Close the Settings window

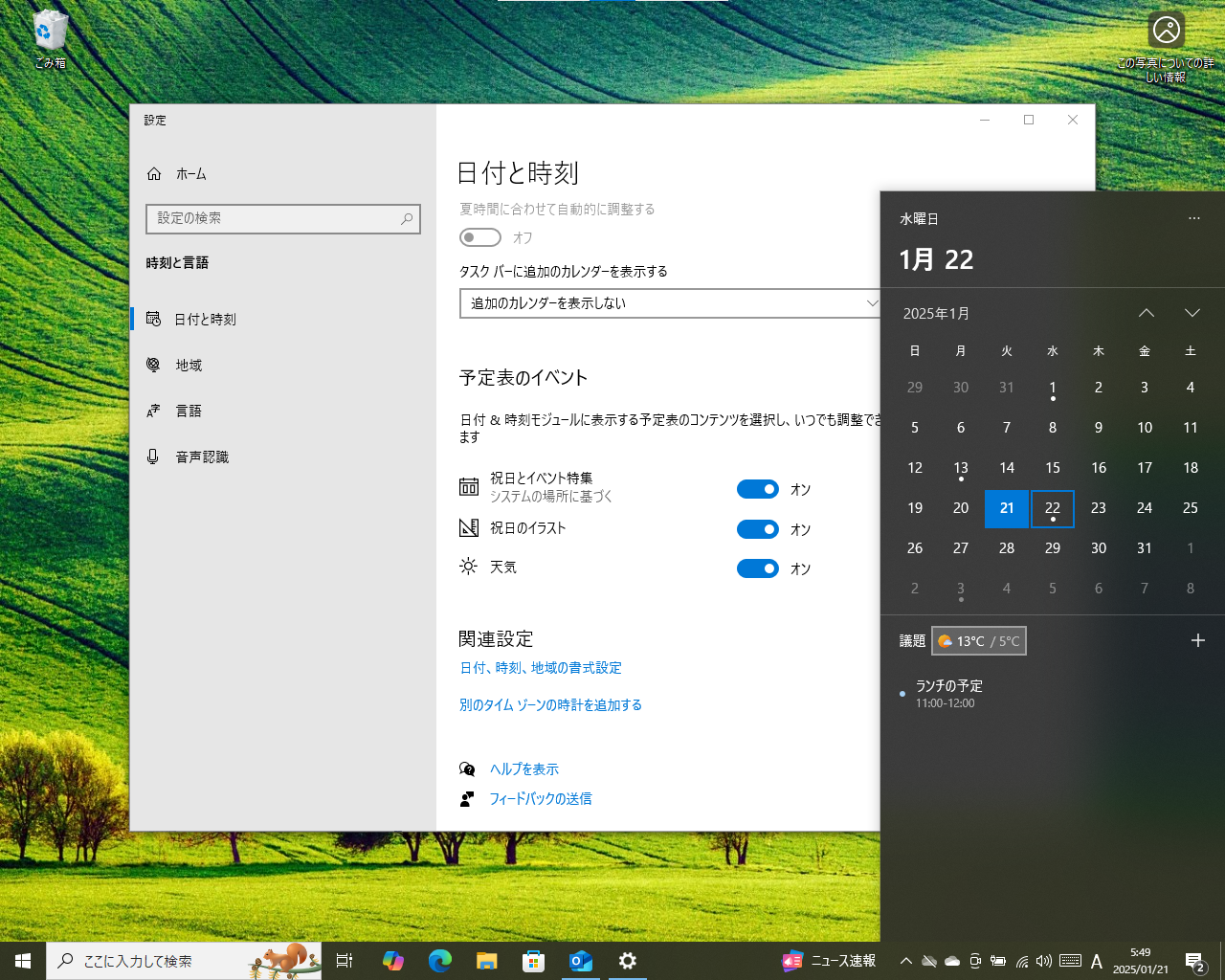pyautogui.click(x=1073, y=120)
